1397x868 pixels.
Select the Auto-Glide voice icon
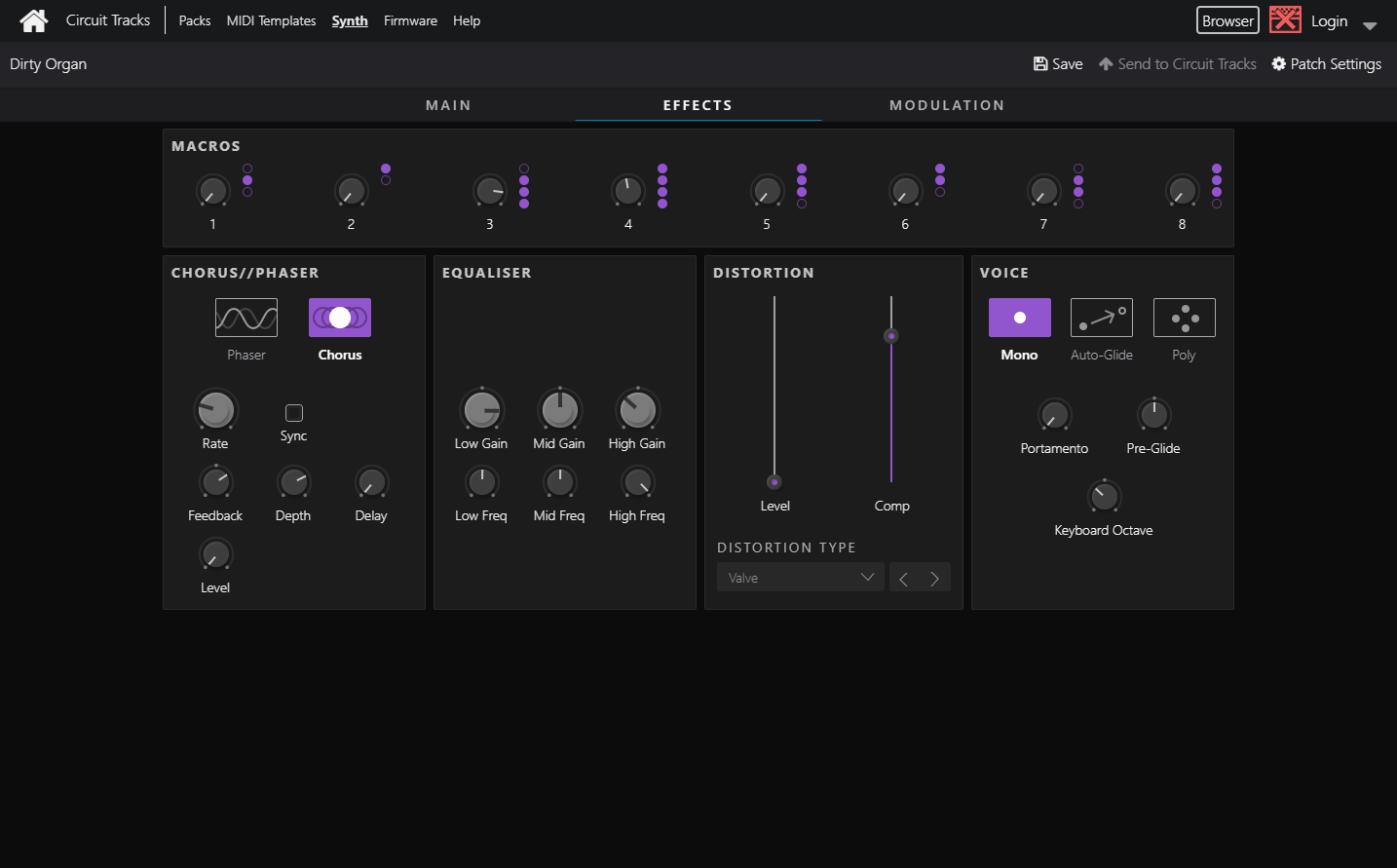pyautogui.click(x=1101, y=317)
